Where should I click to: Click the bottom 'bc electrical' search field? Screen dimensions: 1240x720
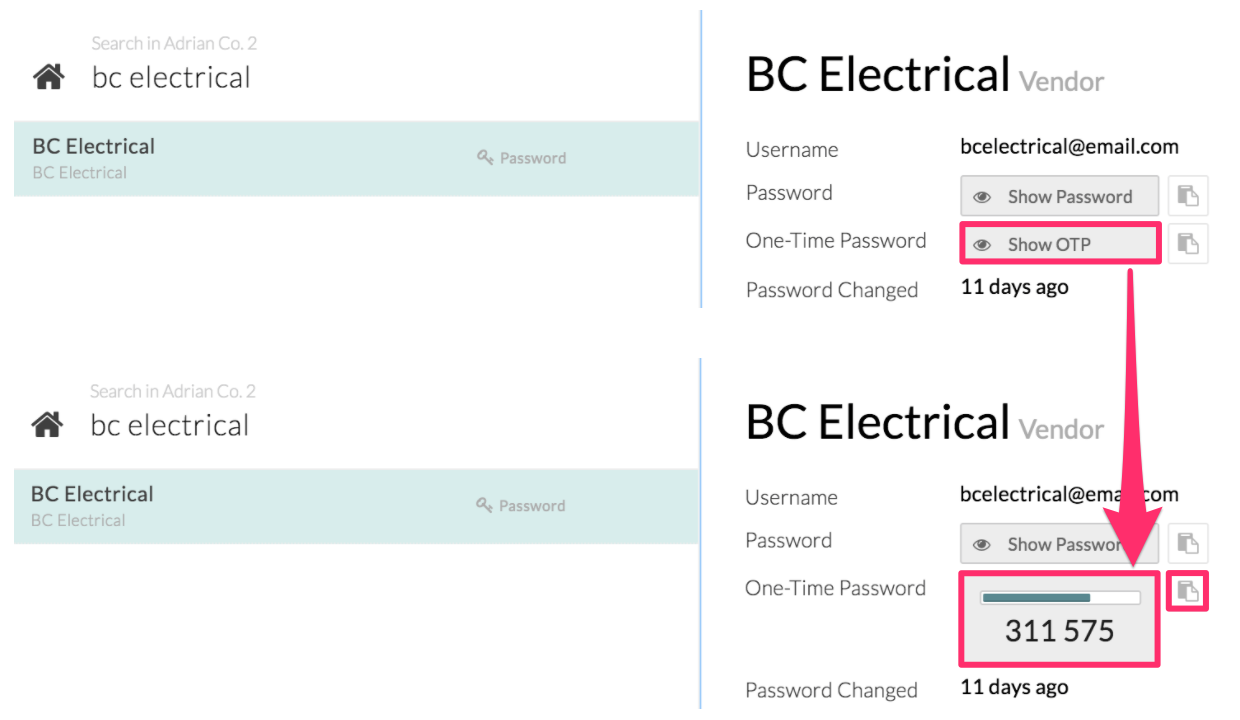point(170,425)
